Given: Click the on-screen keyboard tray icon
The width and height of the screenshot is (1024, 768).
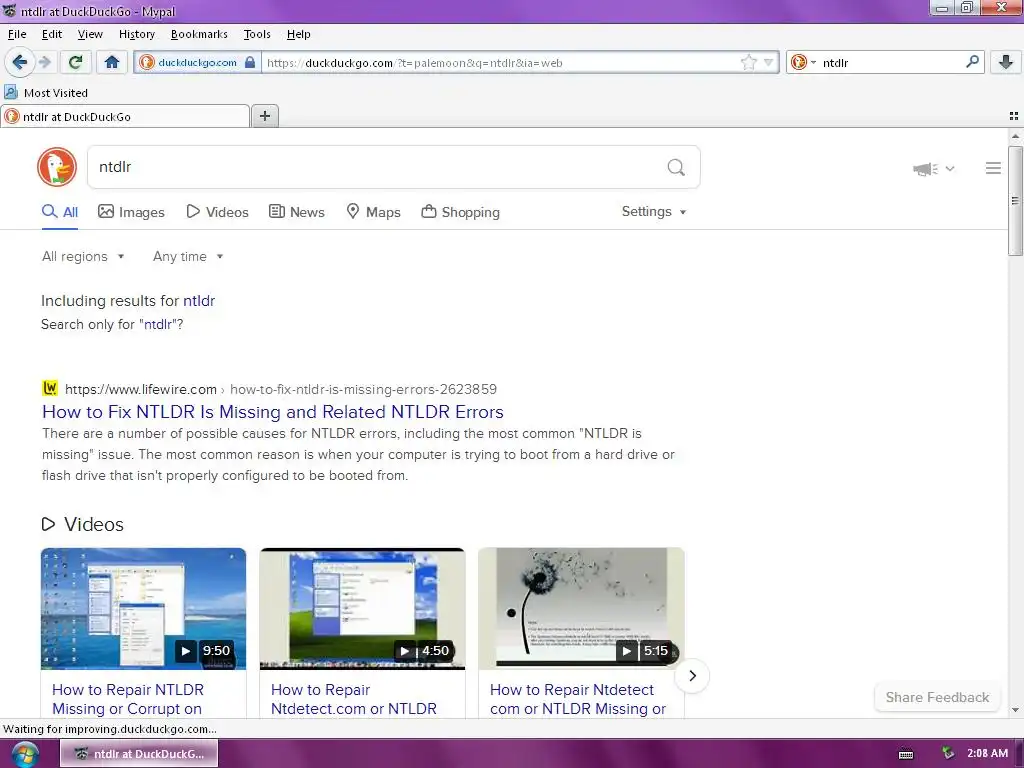Looking at the screenshot, I should tap(906, 754).
